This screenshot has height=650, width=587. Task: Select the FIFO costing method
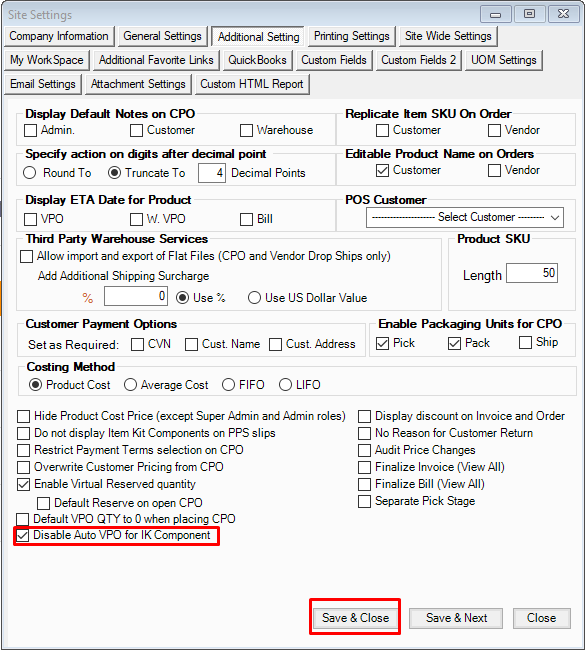pos(228,385)
